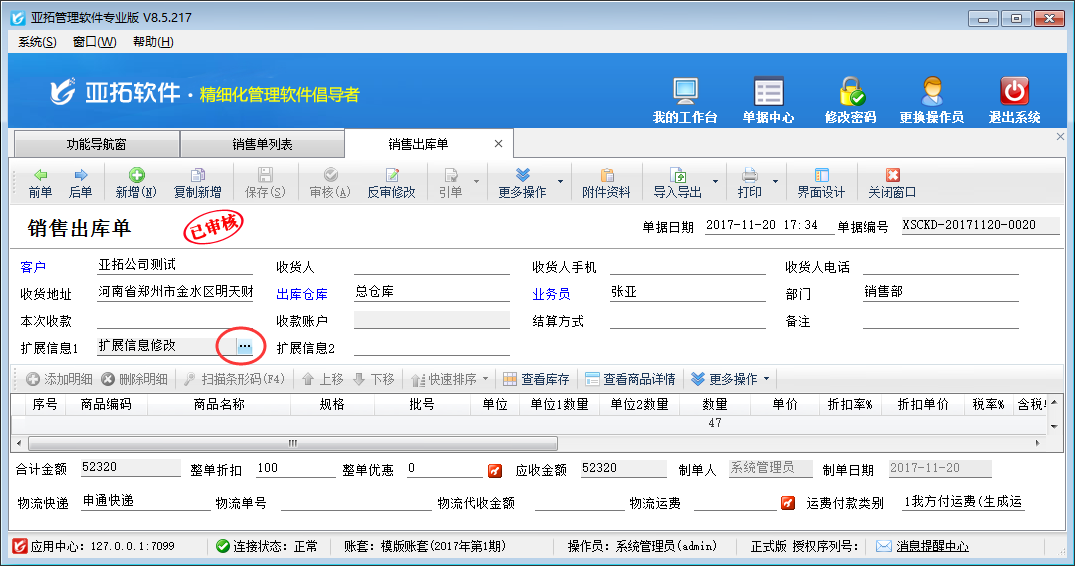Click the ellipsis button beside 扩展信息1
The width and height of the screenshot is (1075, 566).
(244, 346)
